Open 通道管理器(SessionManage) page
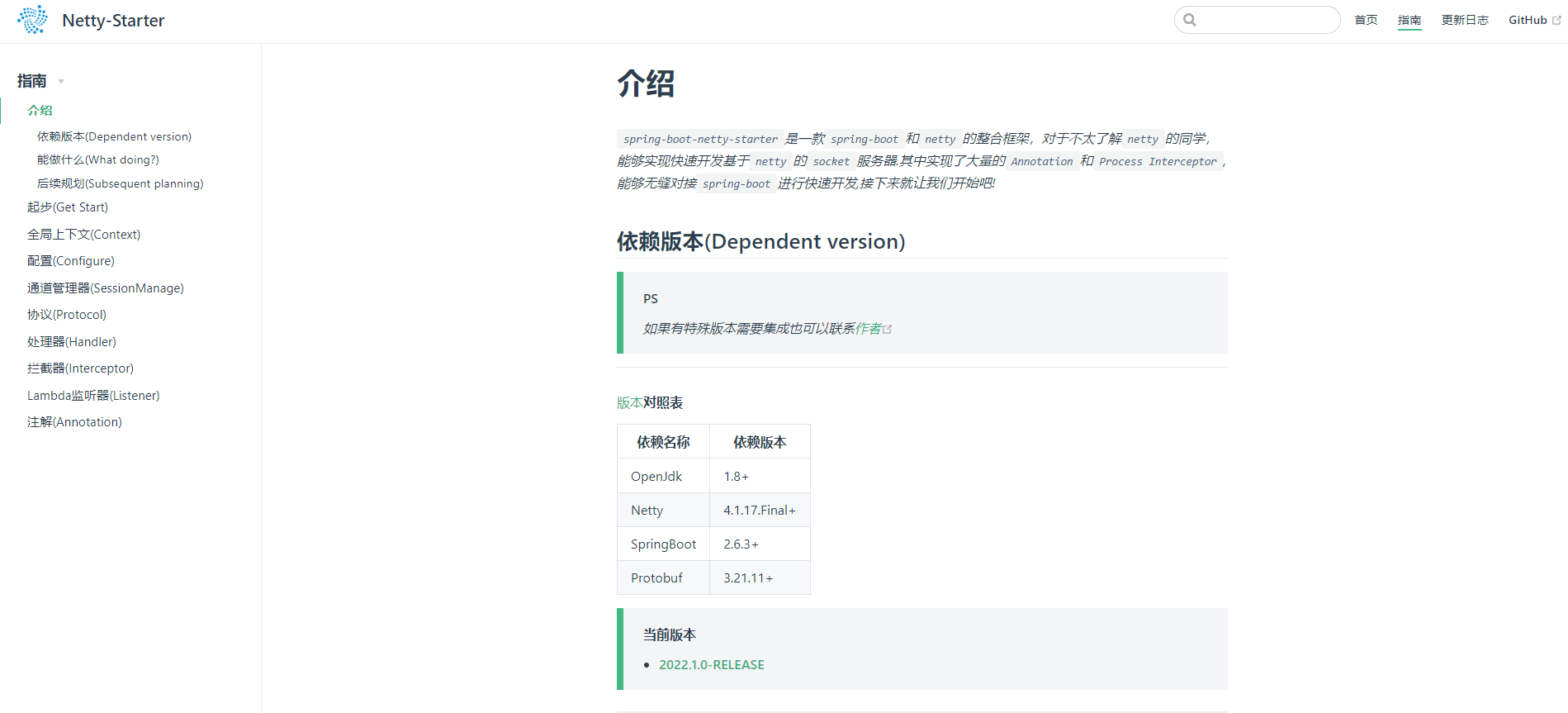This screenshot has width=1568, height=713. tap(106, 288)
